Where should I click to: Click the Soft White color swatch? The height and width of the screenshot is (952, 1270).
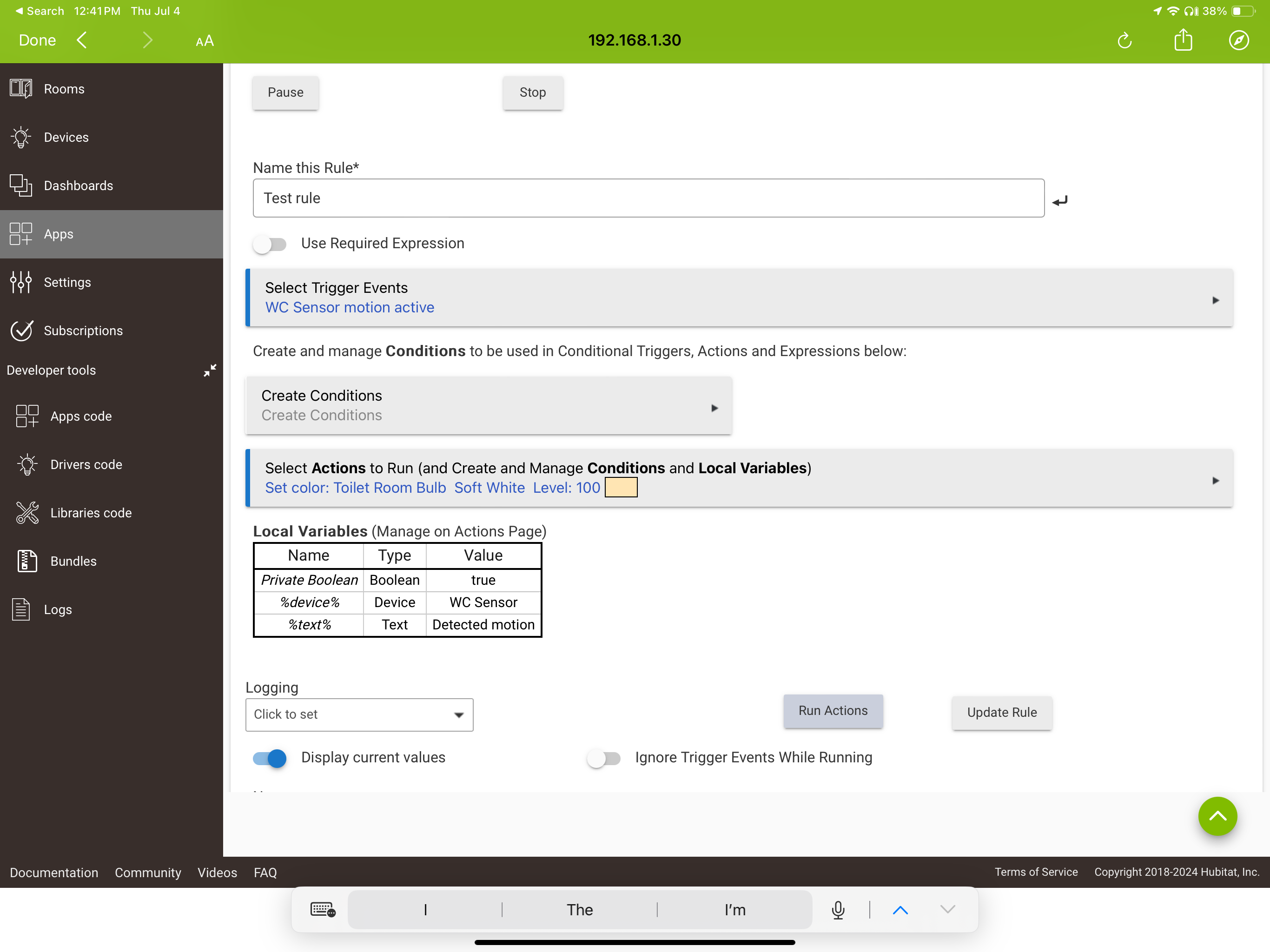[x=621, y=488]
